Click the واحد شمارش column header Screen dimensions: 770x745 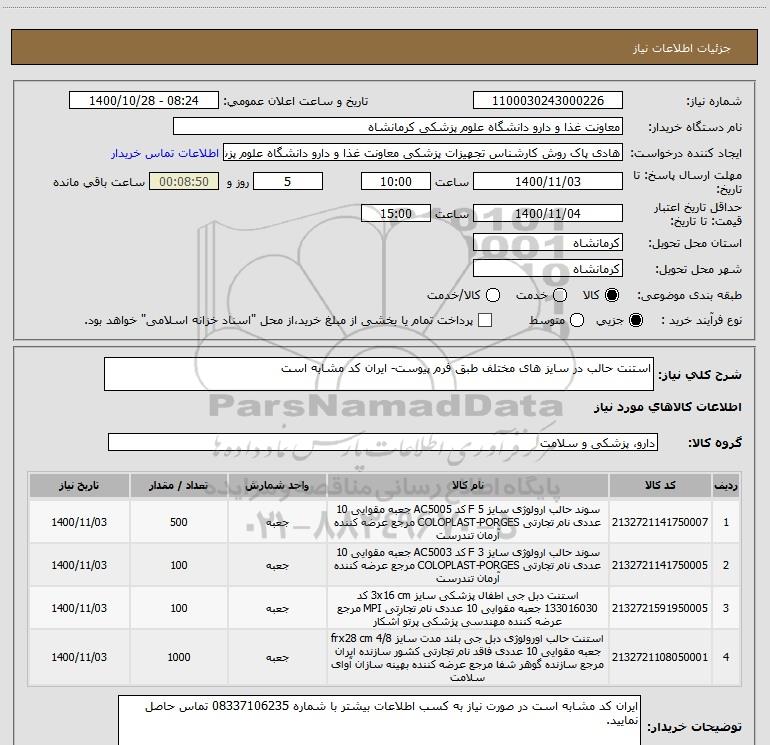277,486
